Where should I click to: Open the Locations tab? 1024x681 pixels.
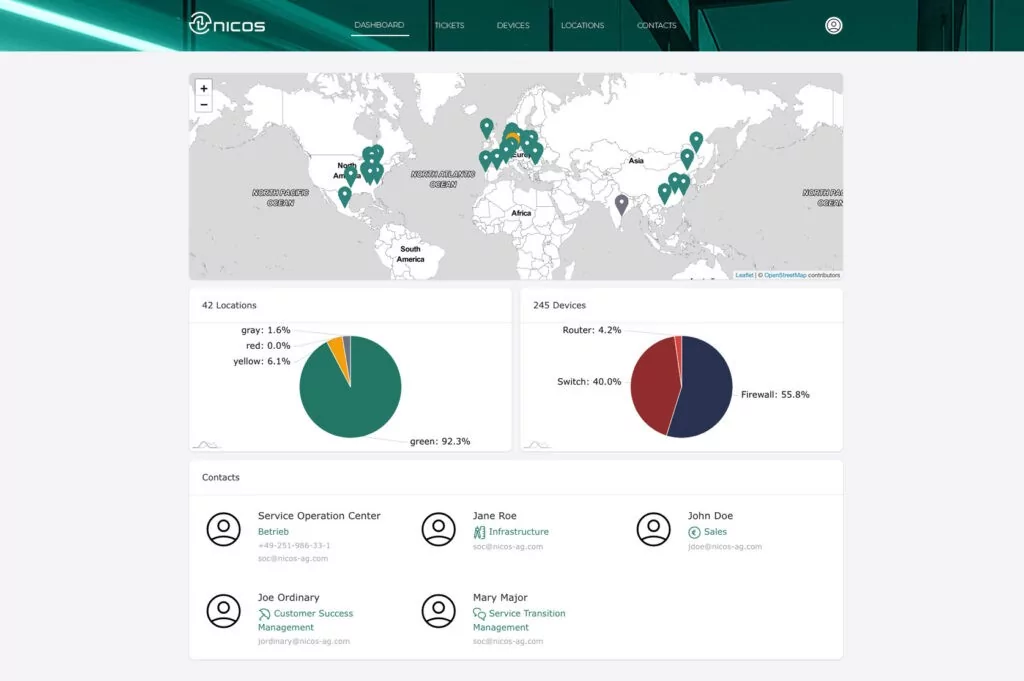click(583, 25)
